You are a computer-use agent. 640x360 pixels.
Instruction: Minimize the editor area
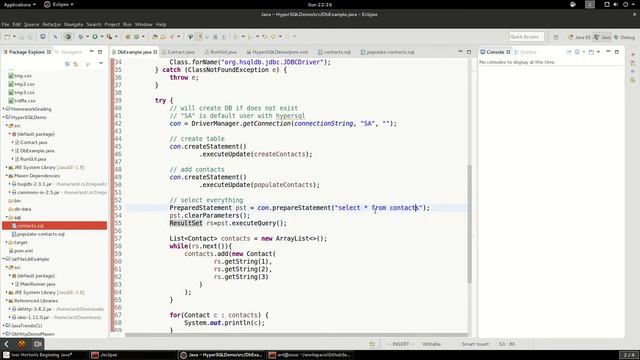[x=460, y=52]
